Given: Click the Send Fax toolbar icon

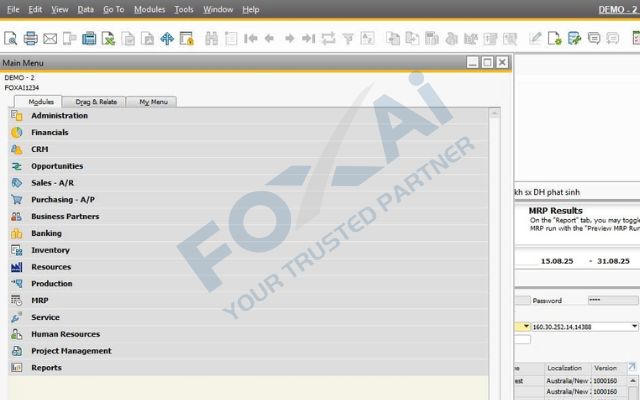Looking at the screenshot, I should point(89,39).
